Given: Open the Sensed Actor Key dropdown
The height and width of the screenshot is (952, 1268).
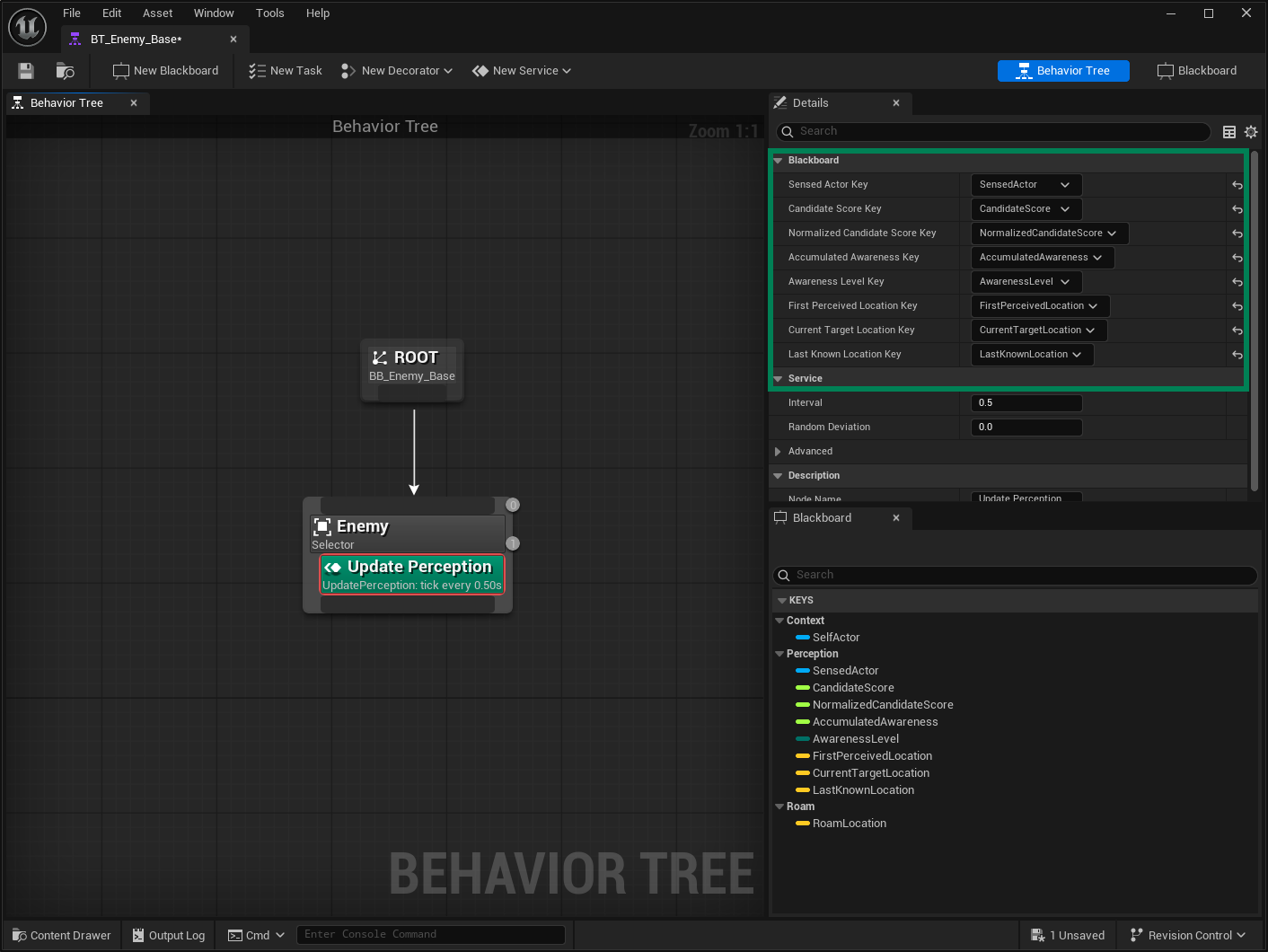Looking at the screenshot, I should pos(1026,184).
